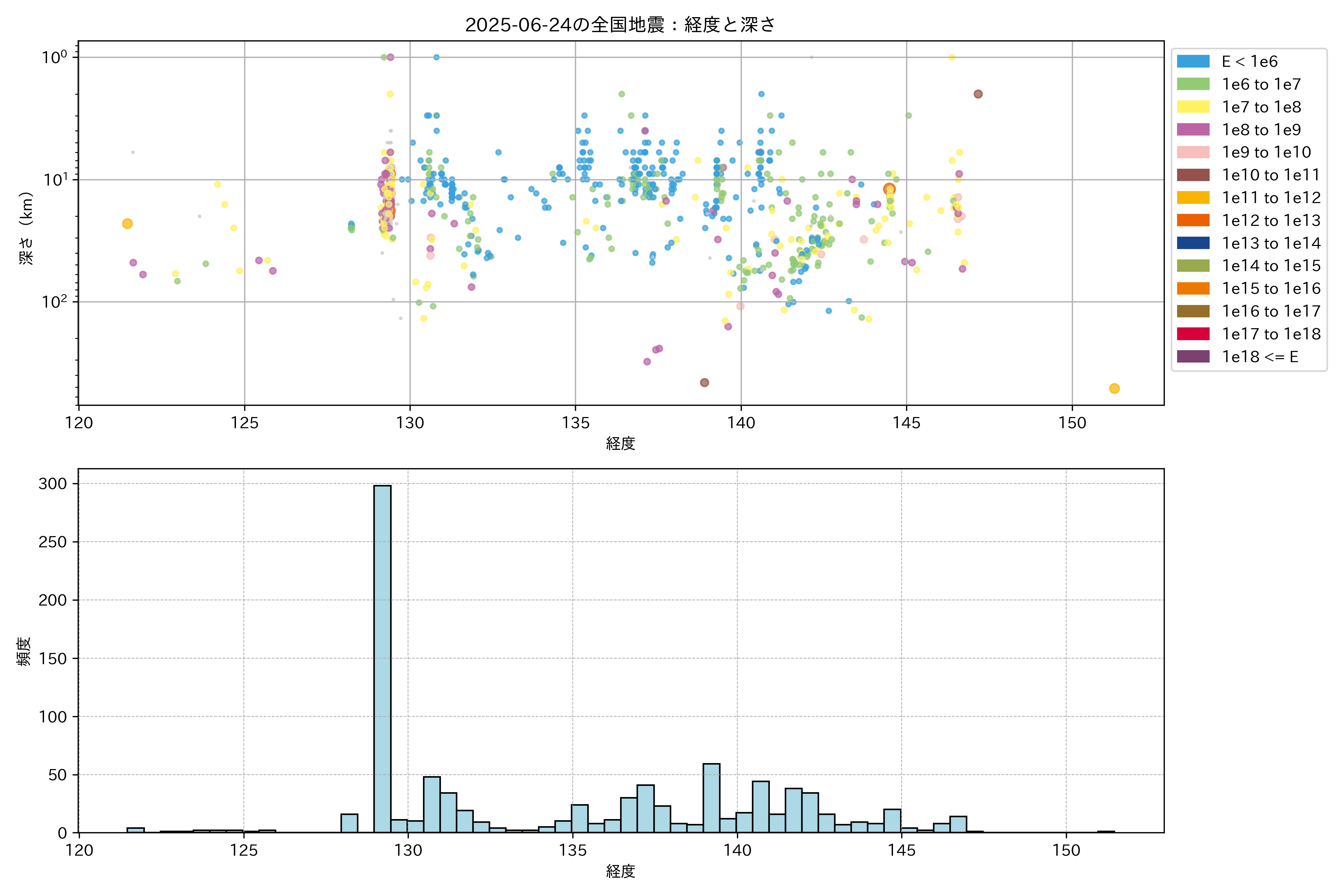Viewport: 1344px width, 896px height.
Task: Click the orange point at far-left longitude 121.5
Action: point(127,223)
